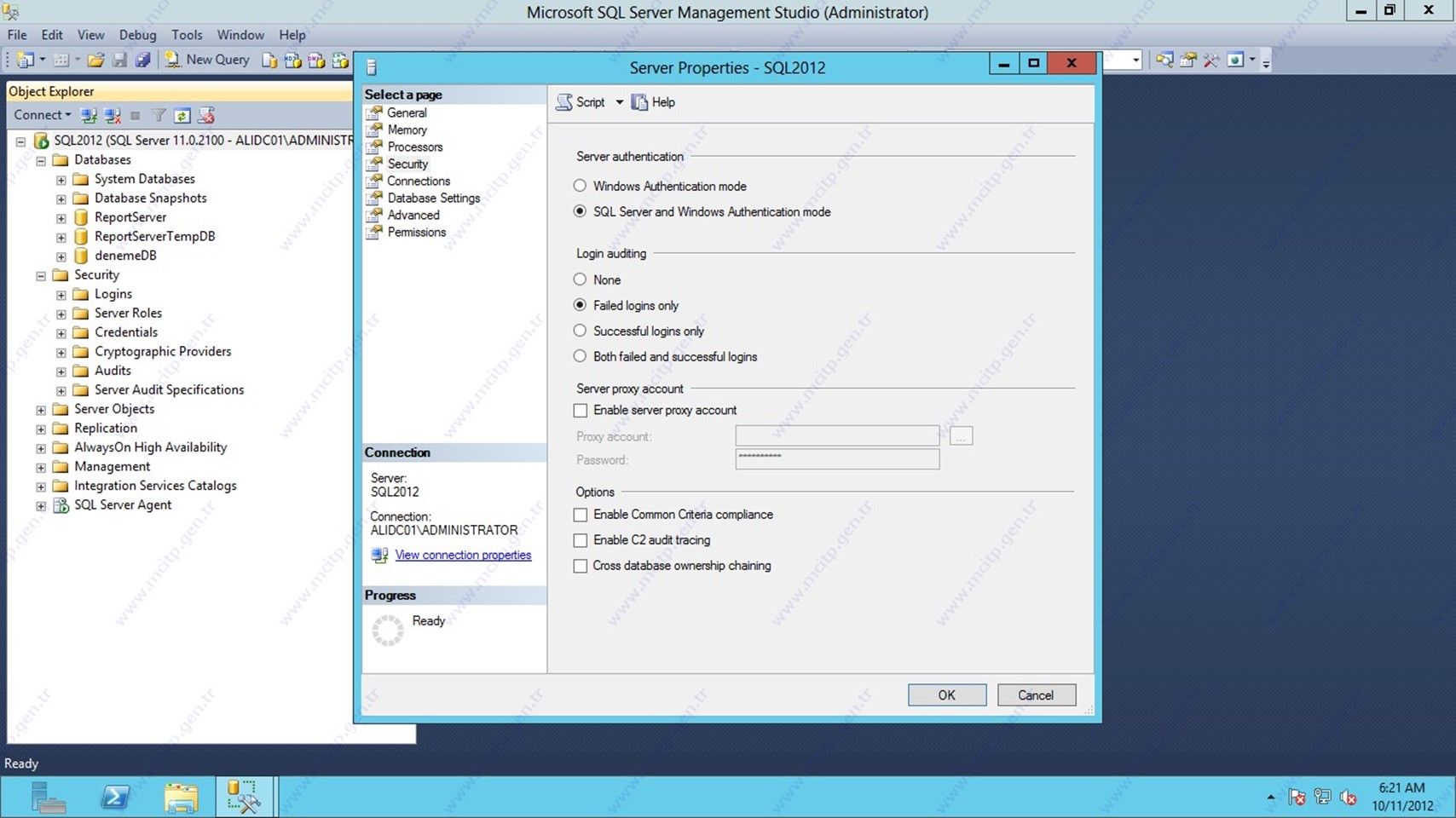Click the Open File folder icon
This screenshot has width=1456, height=818.
coord(95,60)
